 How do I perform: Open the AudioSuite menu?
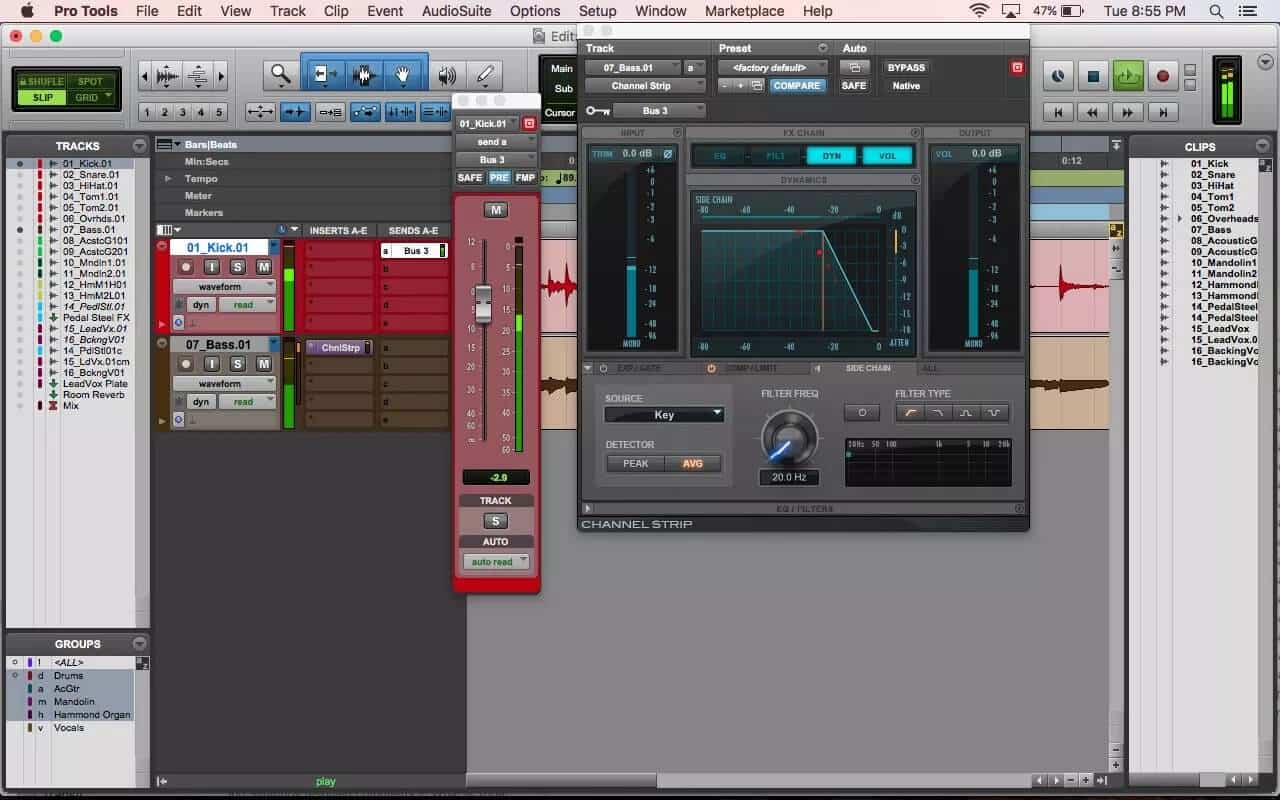(456, 11)
